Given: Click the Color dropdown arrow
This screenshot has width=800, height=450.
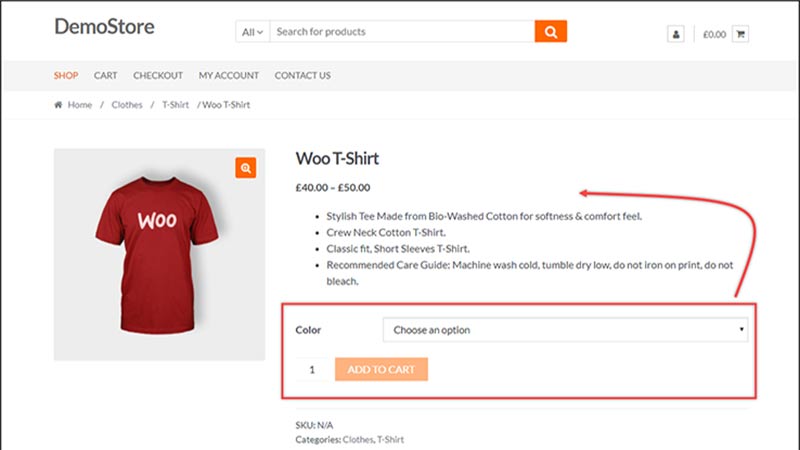Looking at the screenshot, I should (741, 330).
